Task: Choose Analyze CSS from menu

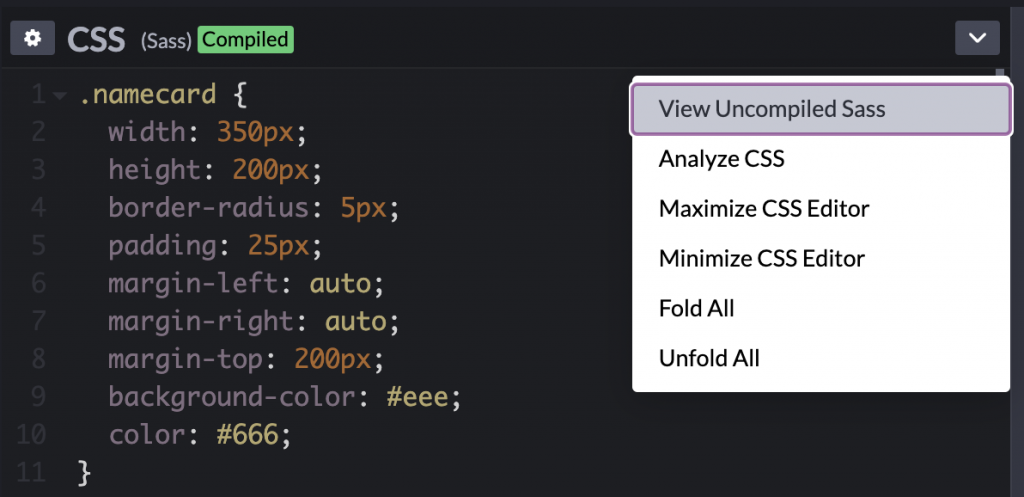Action: tap(721, 159)
